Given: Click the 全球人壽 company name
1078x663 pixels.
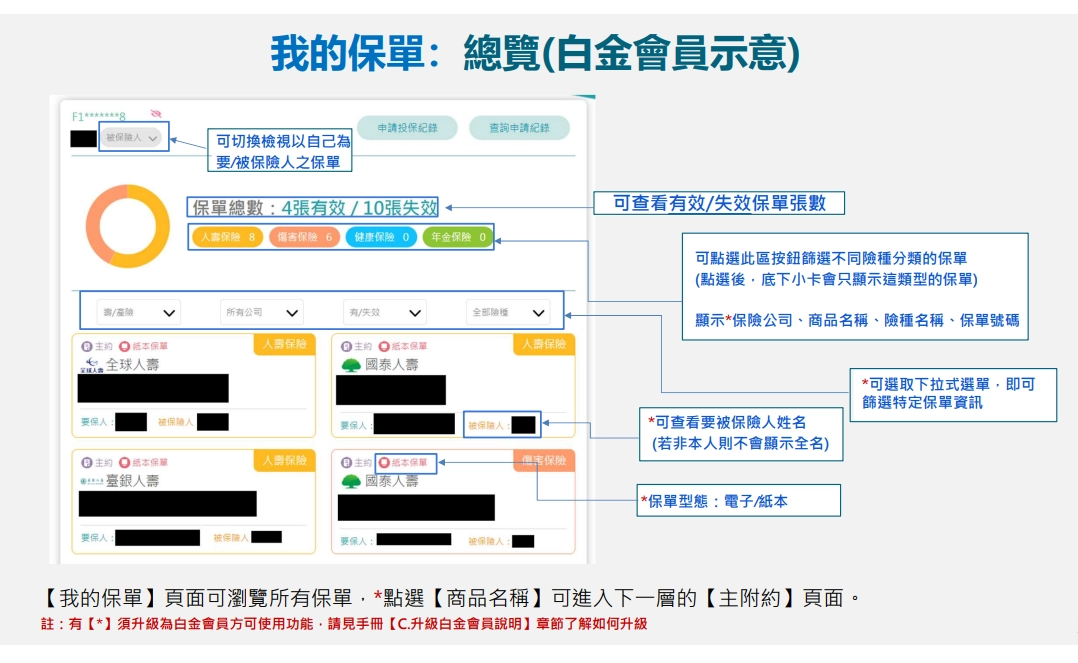Looking at the screenshot, I should point(132,365).
